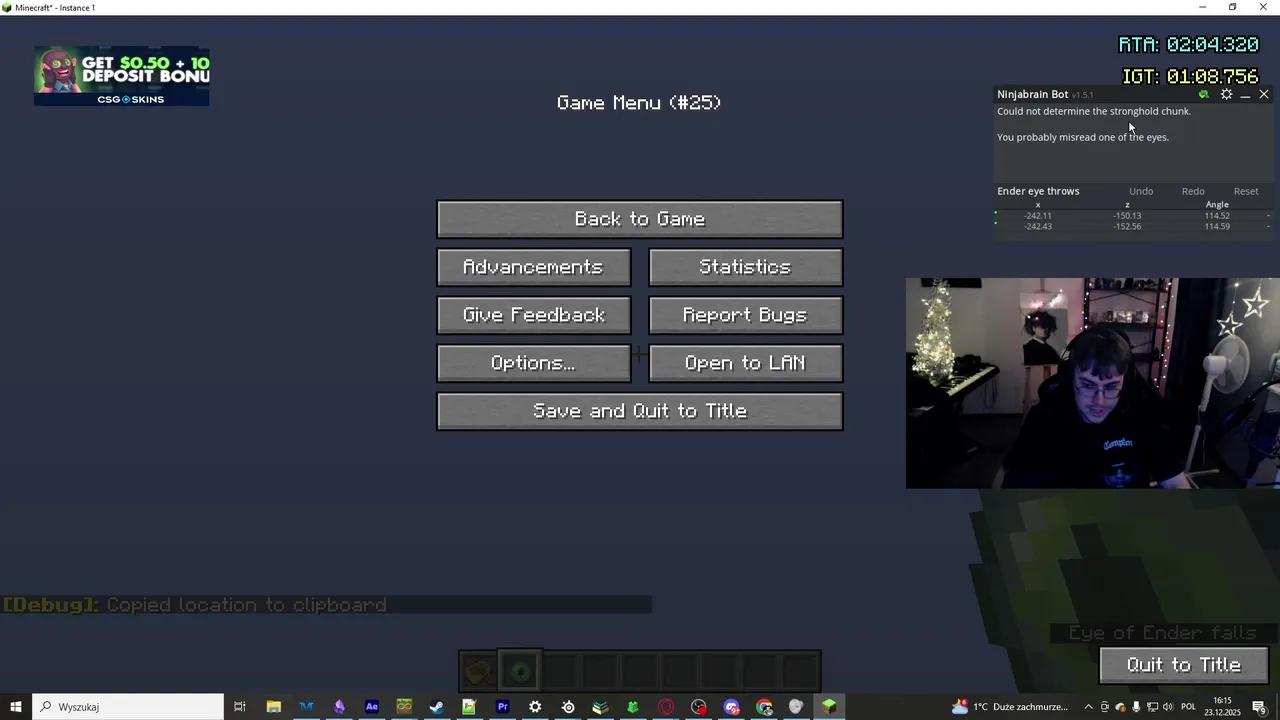
Task: Open SteelSeries app on the taskbar
Action: pyautogui.click(x=568, y=707)
